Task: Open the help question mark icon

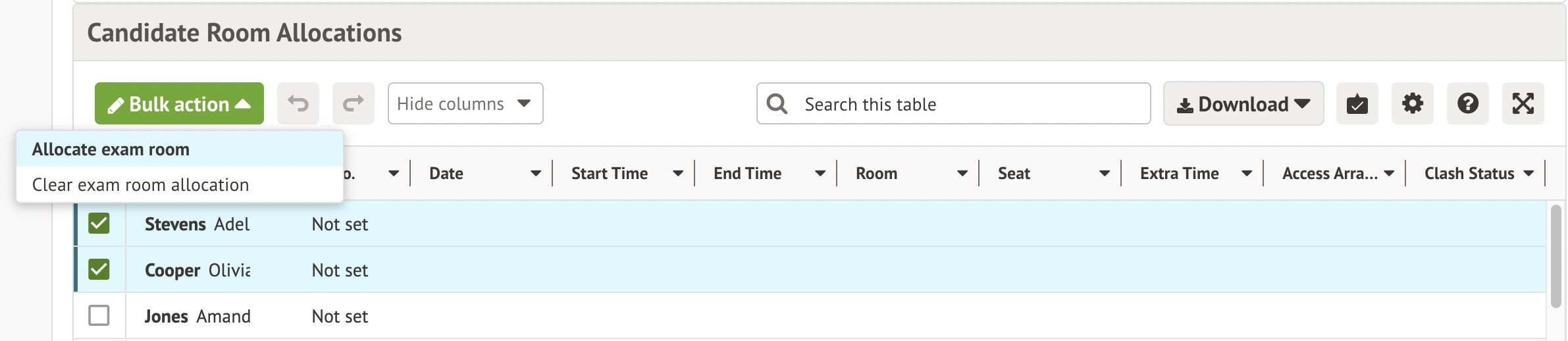Action: pos(1467,103)
